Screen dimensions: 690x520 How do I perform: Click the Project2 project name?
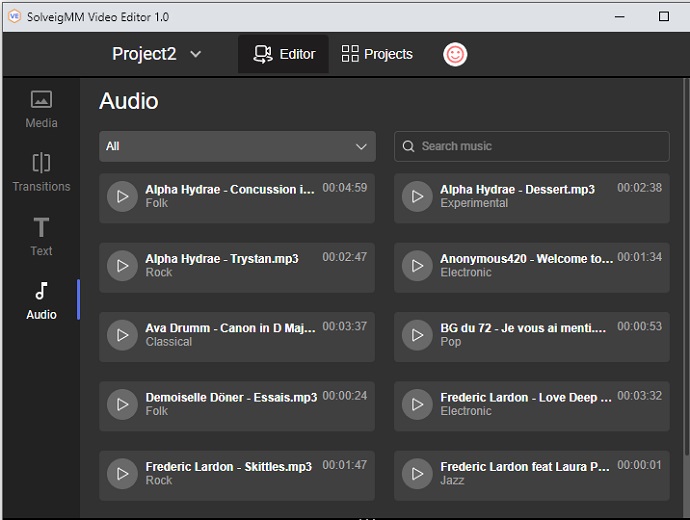[144, 54]
